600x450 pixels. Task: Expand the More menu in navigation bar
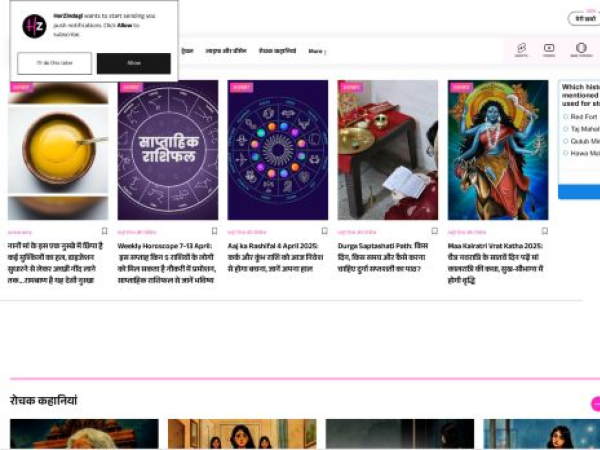pos(317,51)
